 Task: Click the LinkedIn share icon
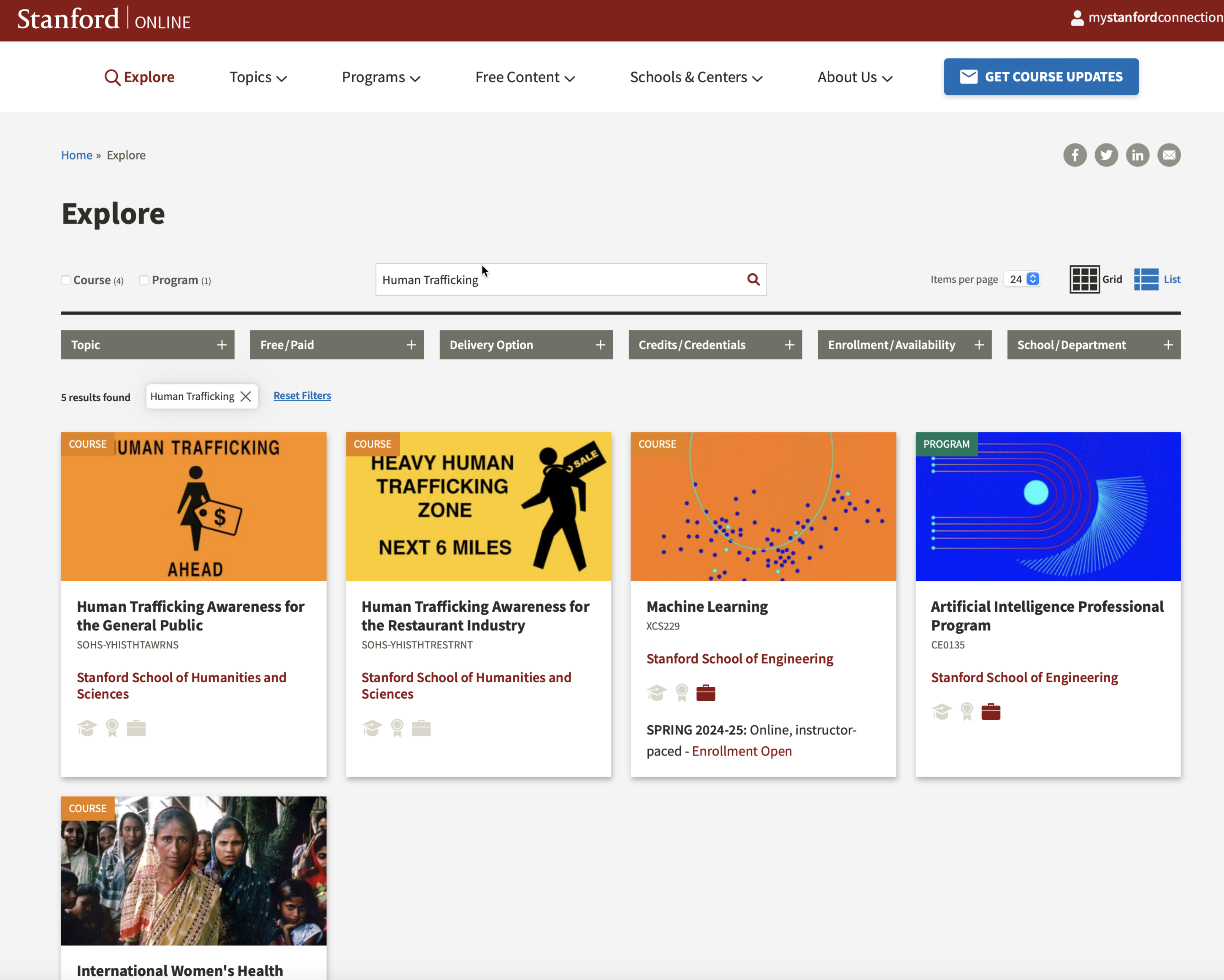pyautogui.click(x=1137, y=155)
